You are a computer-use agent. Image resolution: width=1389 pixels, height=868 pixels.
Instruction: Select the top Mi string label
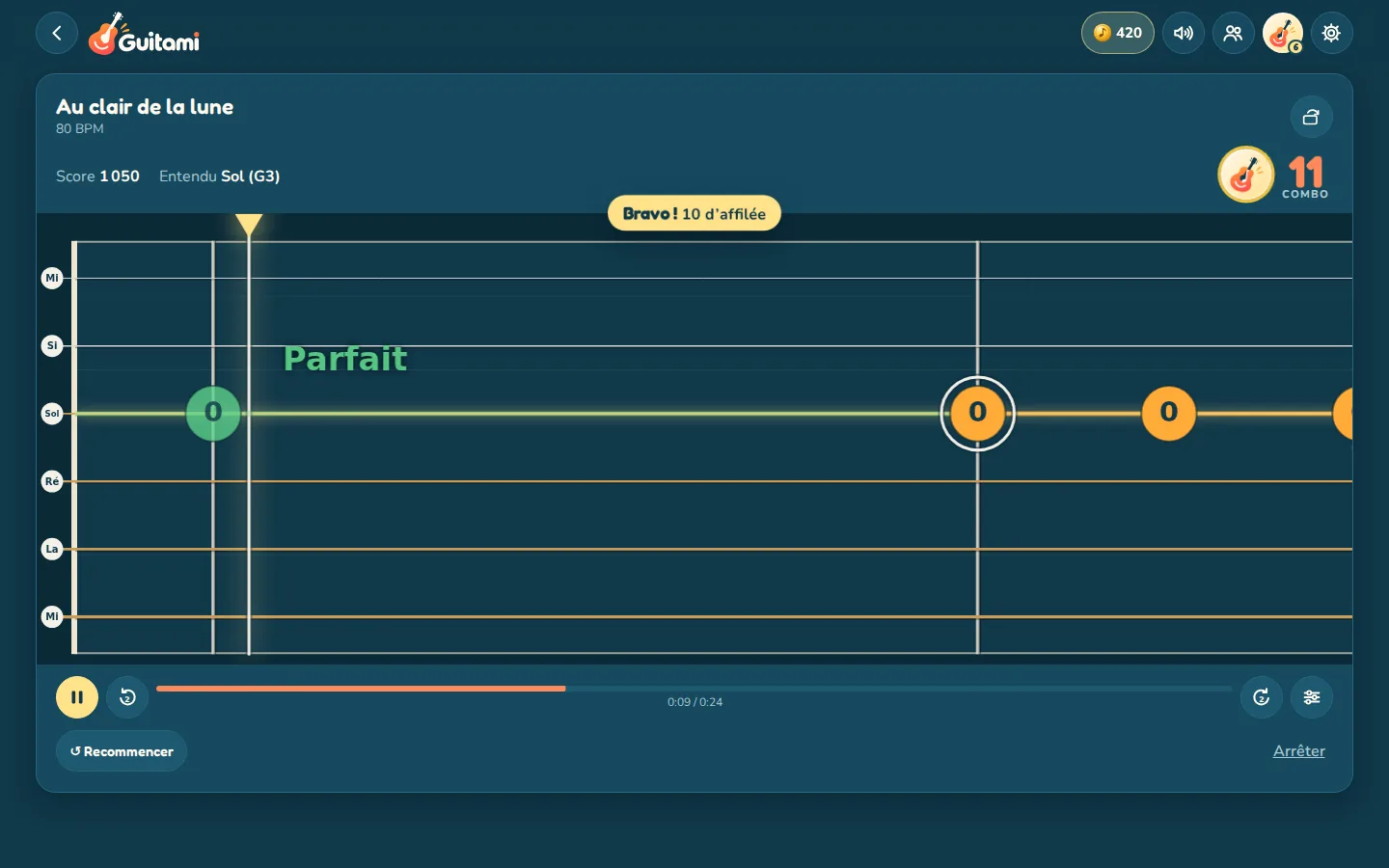(52, 278)
